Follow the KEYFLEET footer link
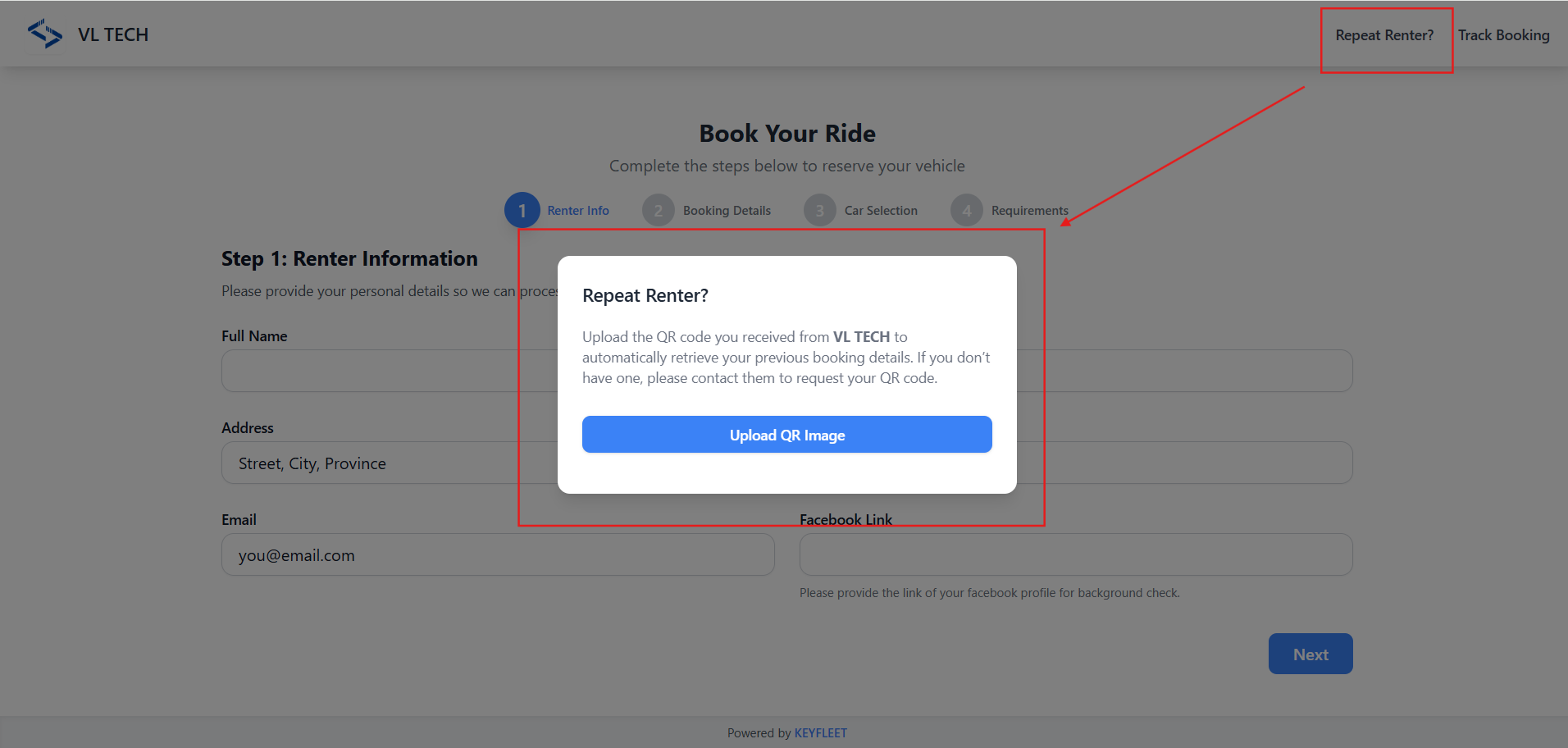Screen dimensions: 1568x748 coord(820,733)
